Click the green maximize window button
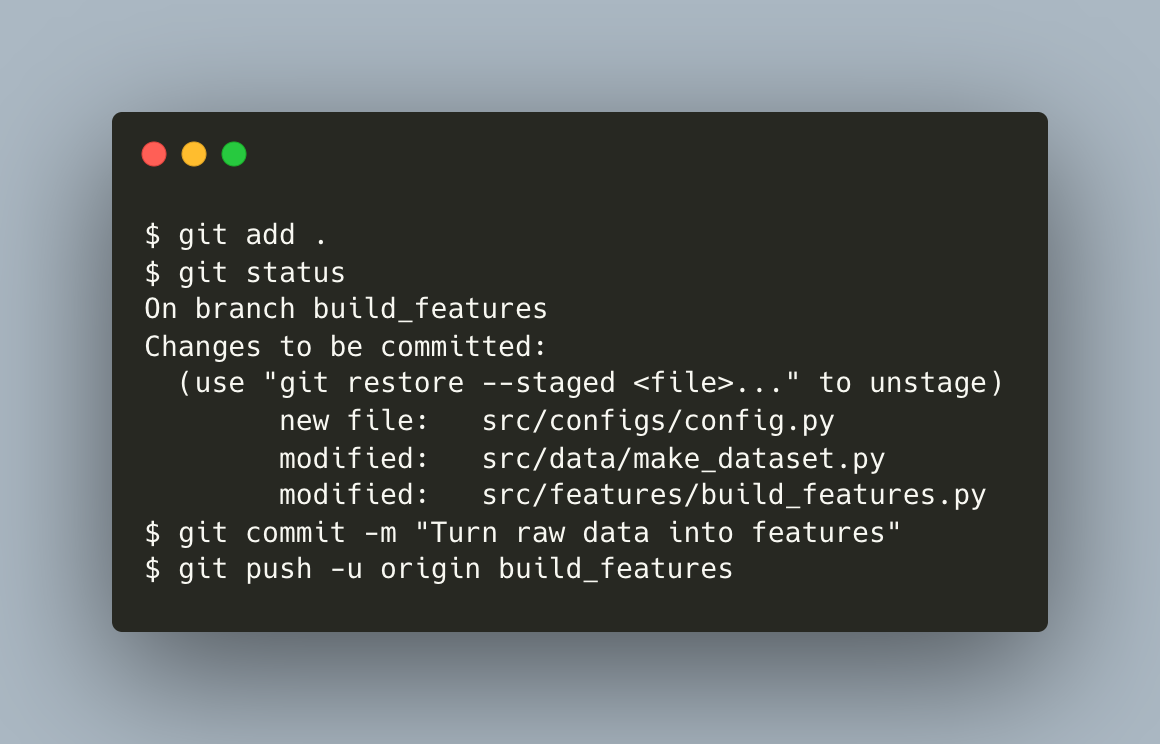Image resolution: width=1160 pixels, height=744 pixels. pos(234,154)
